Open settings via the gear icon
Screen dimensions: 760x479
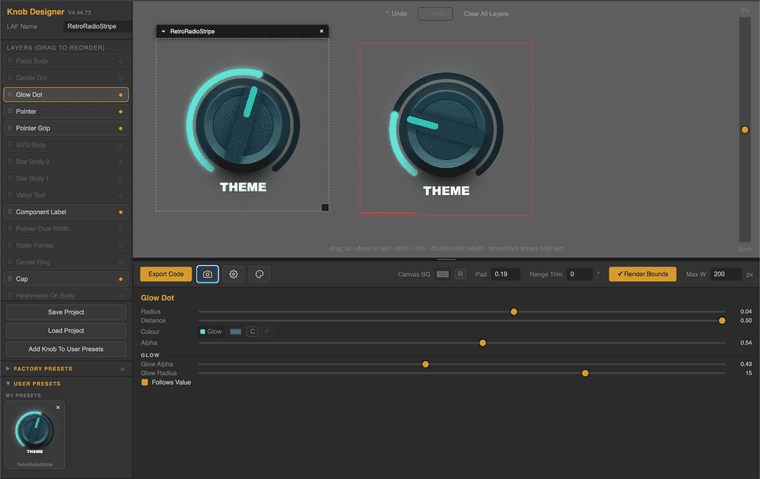tap(234, 274)
